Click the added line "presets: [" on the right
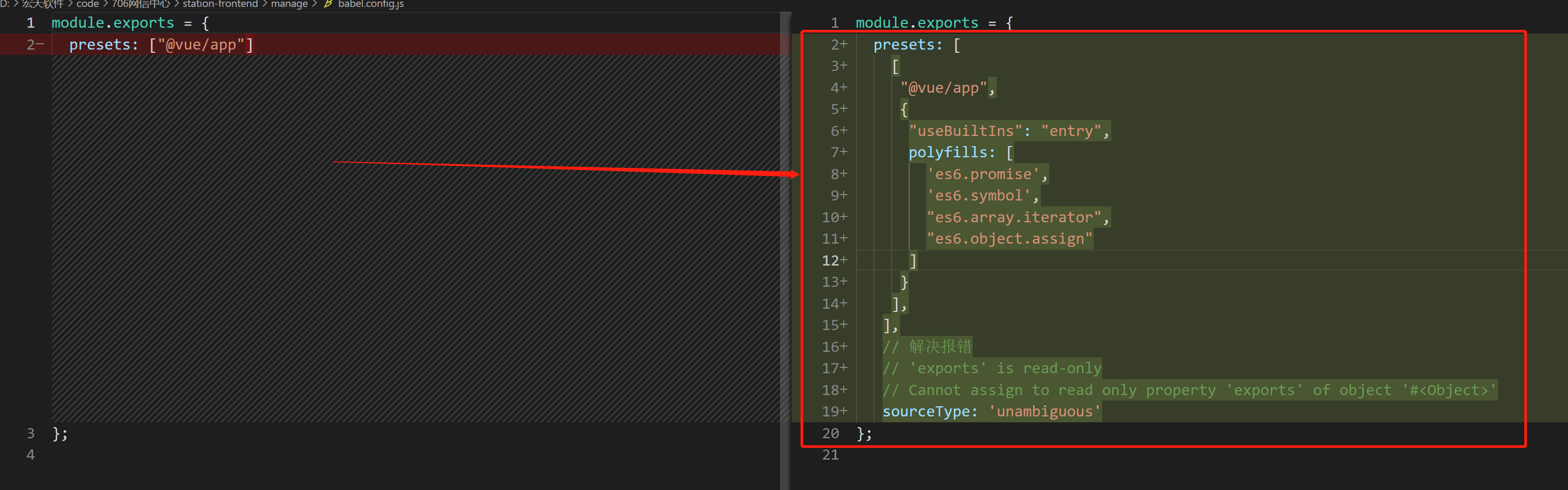1568x490 pixels. (917, 44)
